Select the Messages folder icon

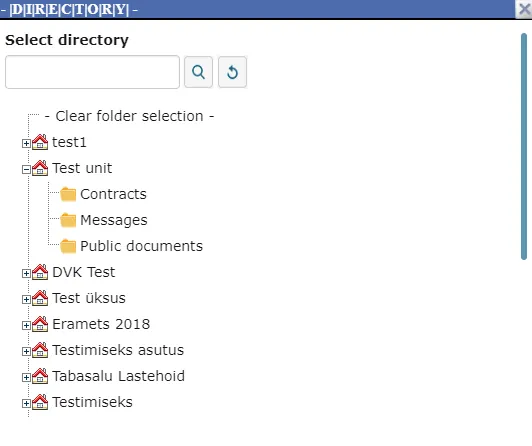[x=68, y=220]
